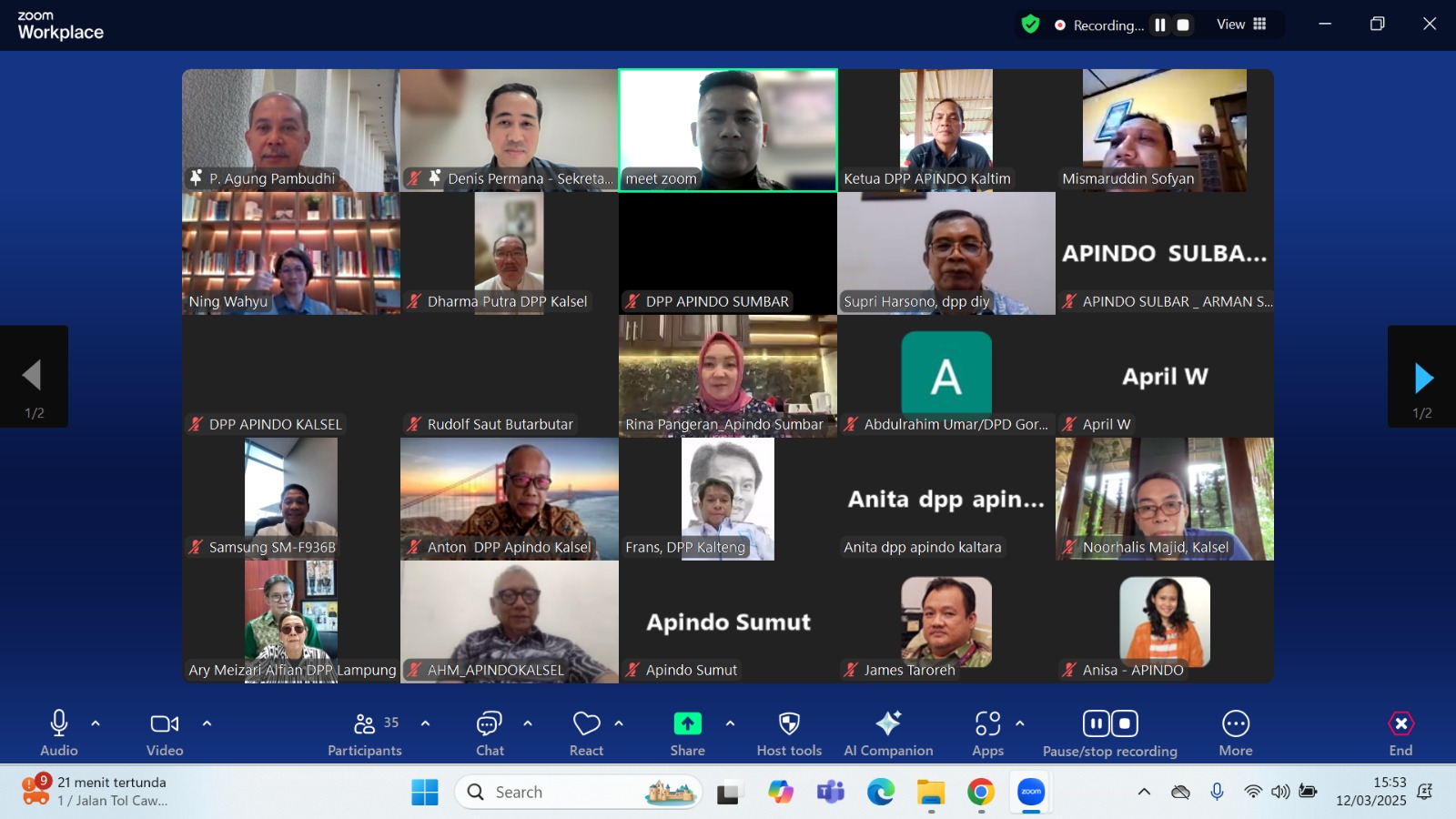The height and width of the screenshot is (819, 1456).
Task: Pause recording in top recording bar
Action: coord(1160,25)
